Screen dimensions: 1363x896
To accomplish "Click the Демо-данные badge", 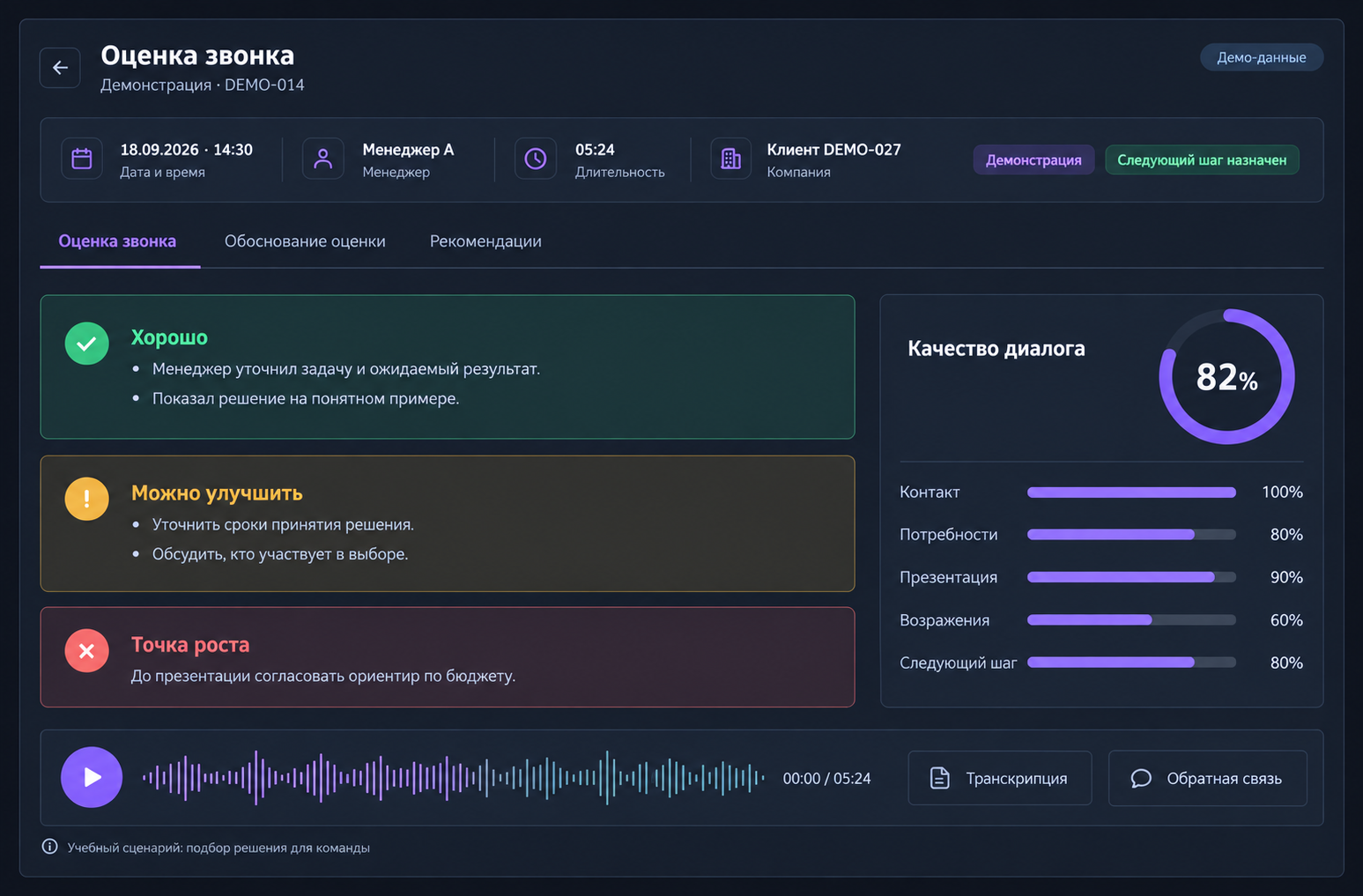I will [x=1262, y=57].
